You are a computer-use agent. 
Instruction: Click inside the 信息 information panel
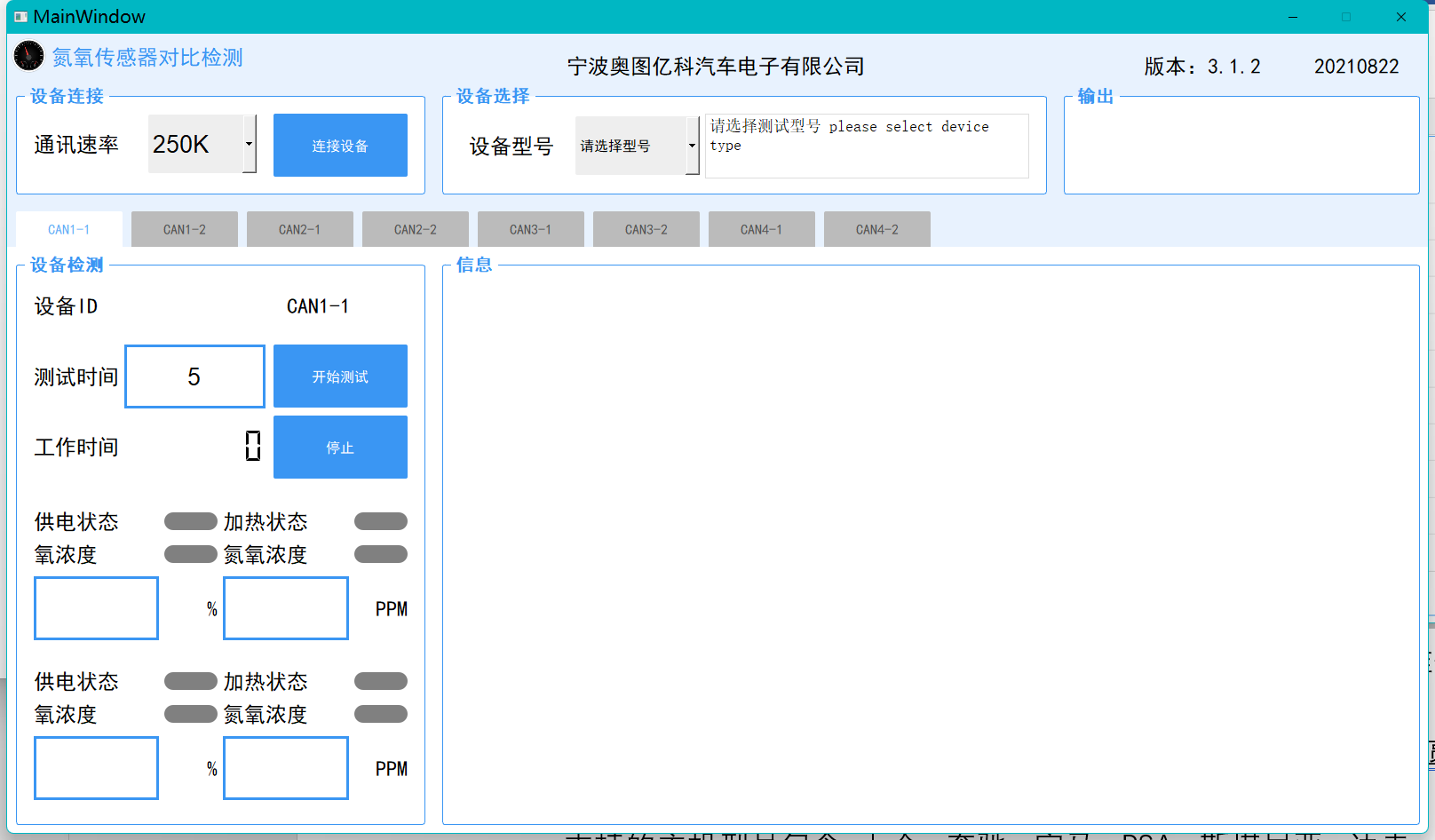931,545
